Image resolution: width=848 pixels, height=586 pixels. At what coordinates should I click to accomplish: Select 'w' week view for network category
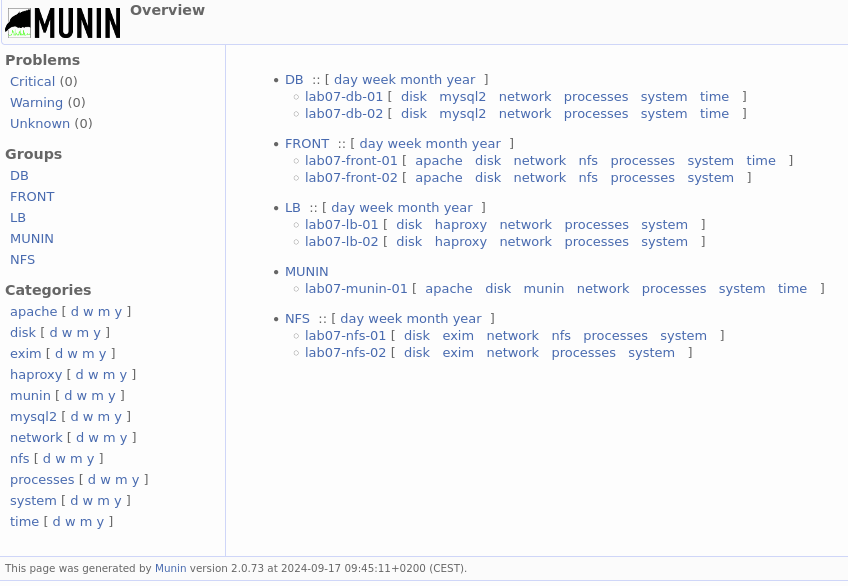tap(94, 438)
